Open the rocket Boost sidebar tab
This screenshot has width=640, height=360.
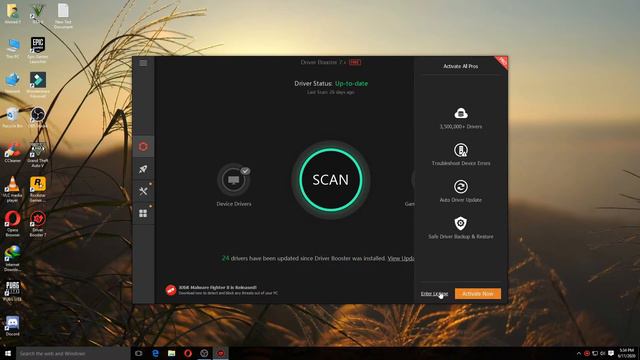[143, 169]
